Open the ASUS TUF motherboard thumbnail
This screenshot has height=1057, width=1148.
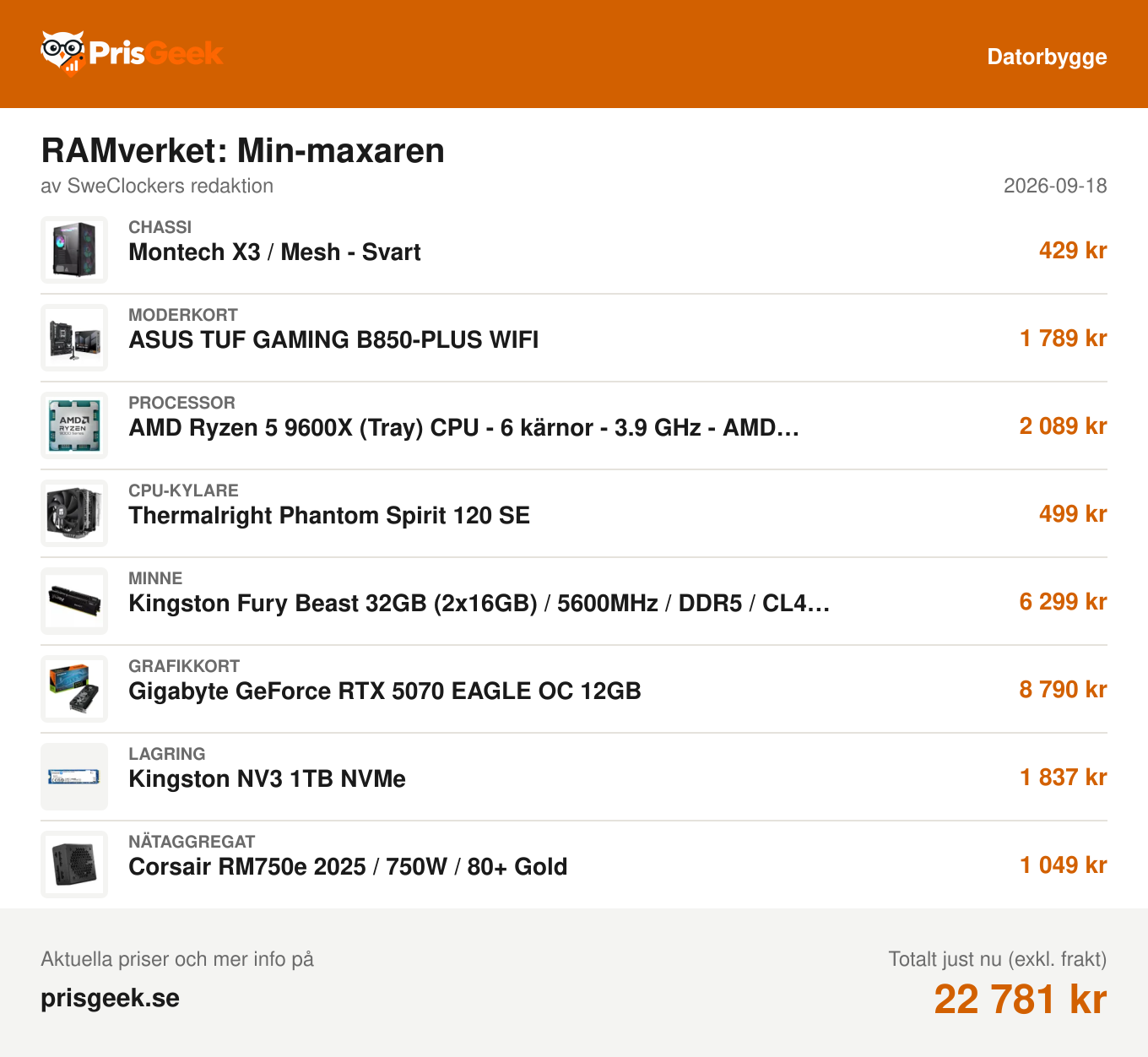click(x=74, y=338)
